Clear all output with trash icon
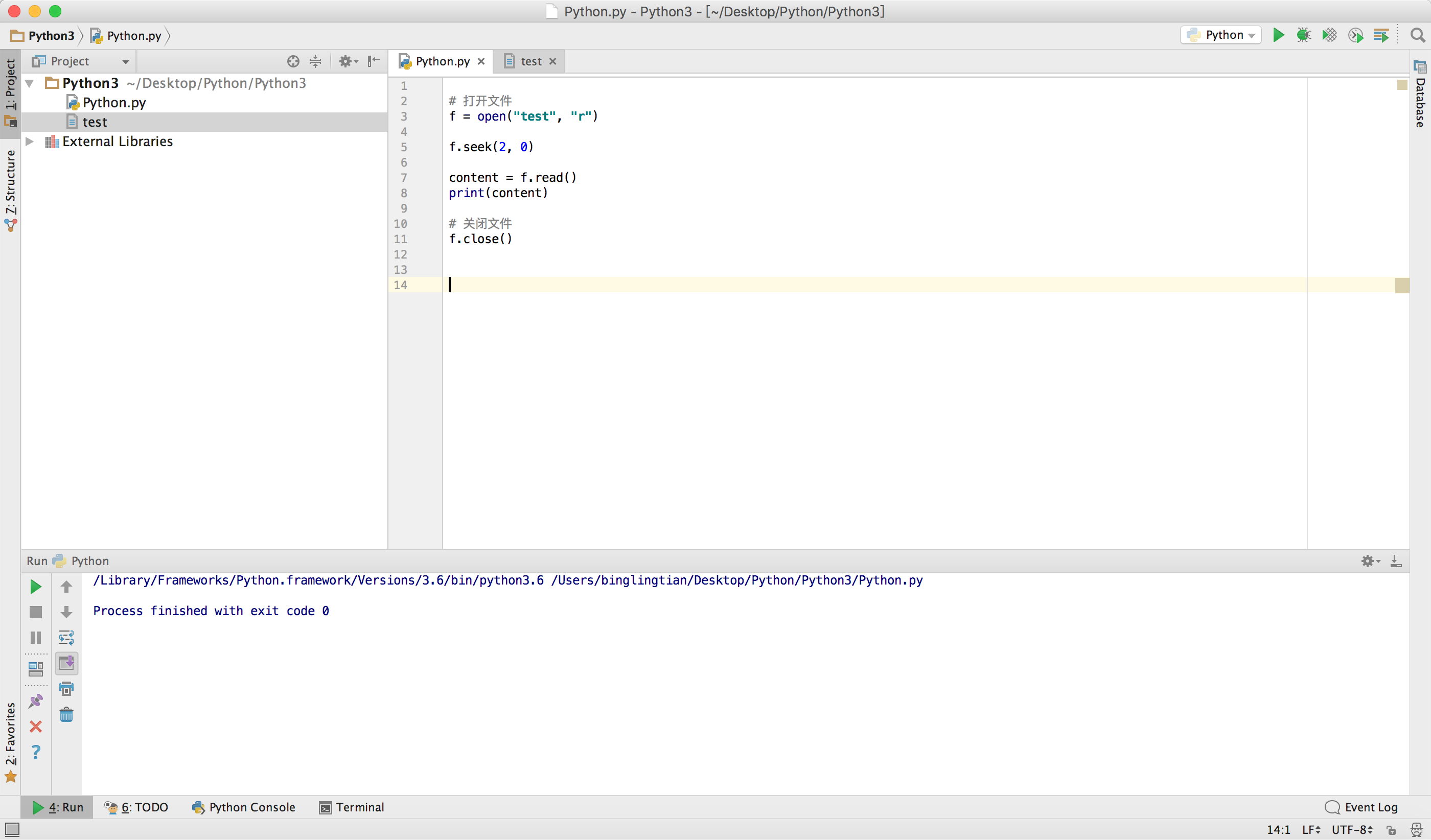Image resolution: width=1431 pixels, height=840 pixels. coord(66,715)
